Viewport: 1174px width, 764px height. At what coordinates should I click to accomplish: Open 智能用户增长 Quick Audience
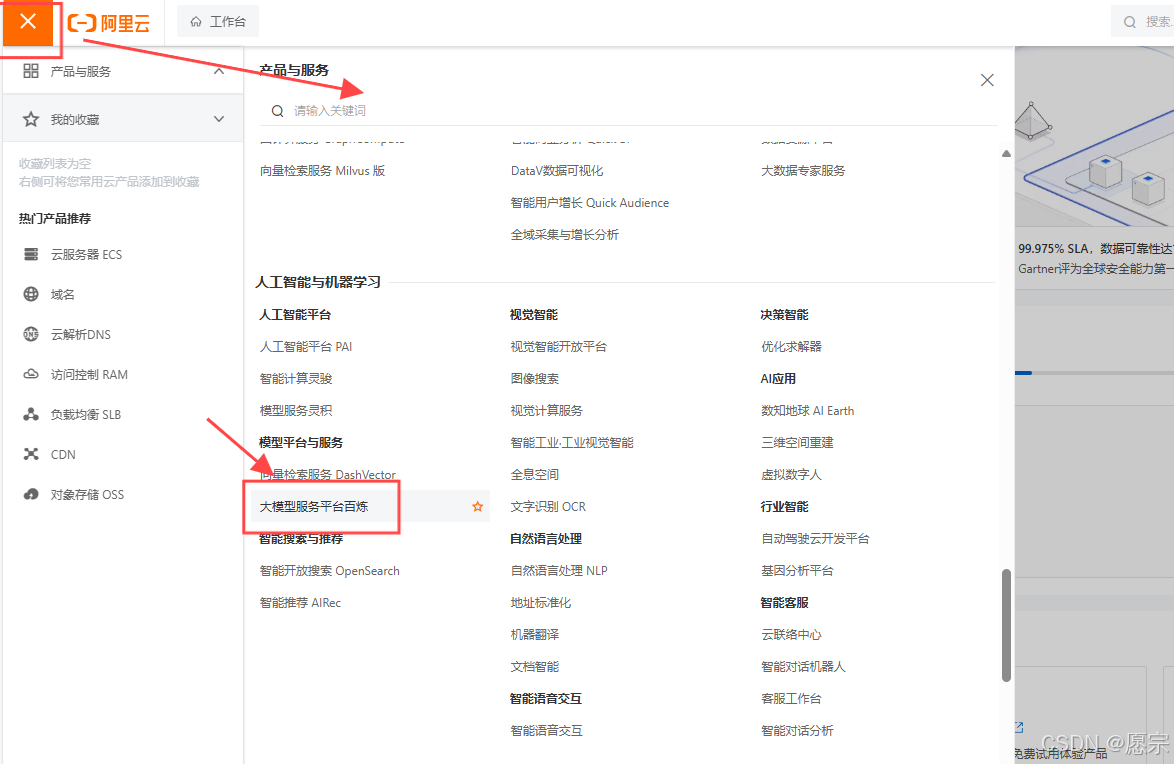(589, 203)
